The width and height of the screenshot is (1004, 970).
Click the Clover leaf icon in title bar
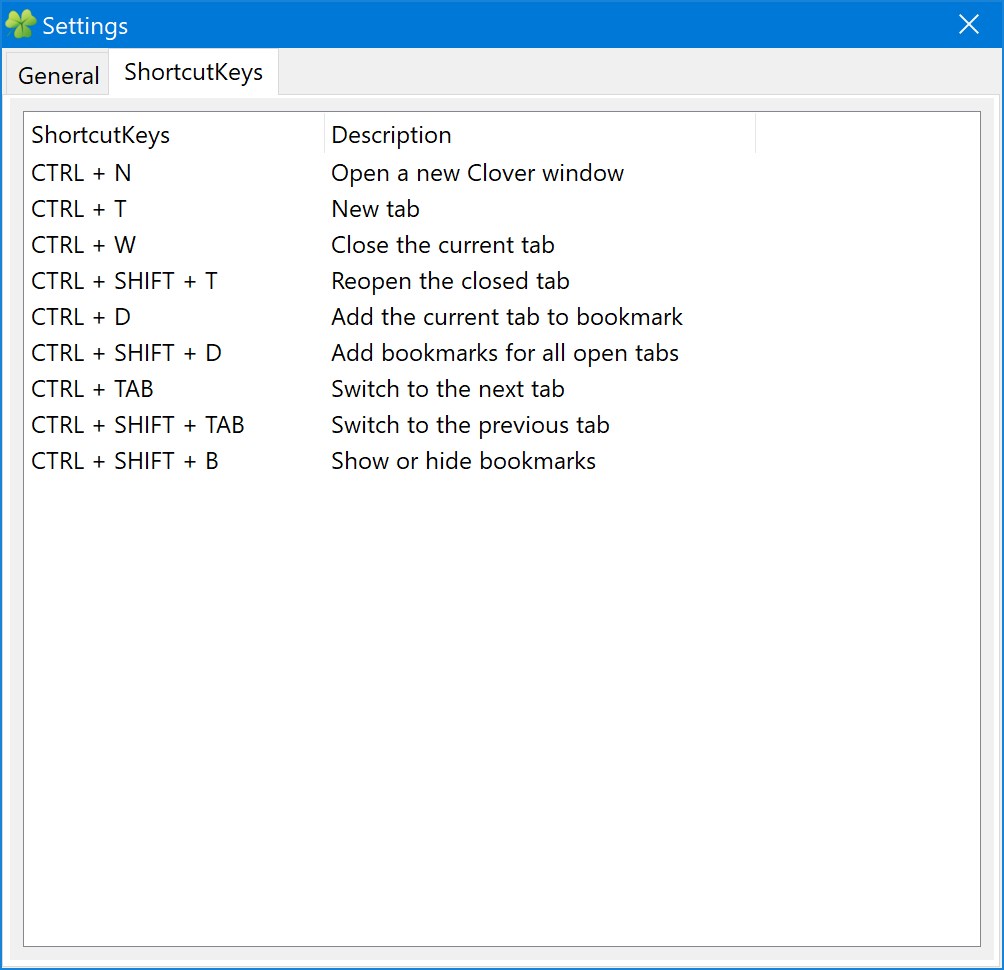tap(20, 24)
